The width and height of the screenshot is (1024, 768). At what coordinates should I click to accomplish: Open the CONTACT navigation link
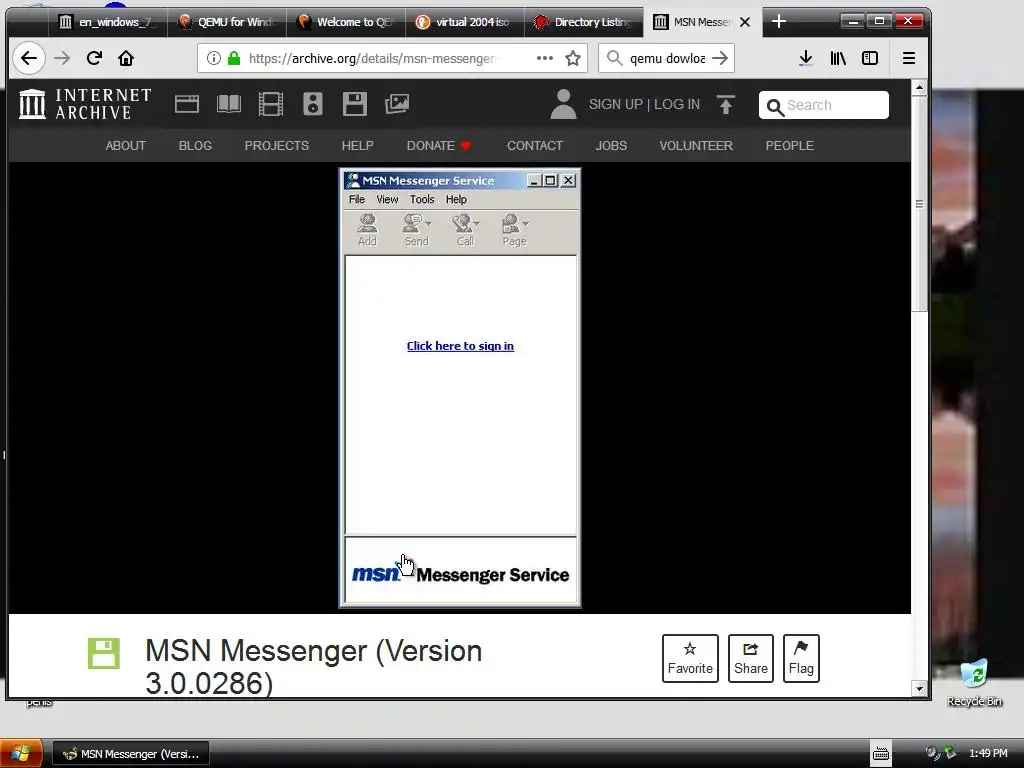pos(535,146)
